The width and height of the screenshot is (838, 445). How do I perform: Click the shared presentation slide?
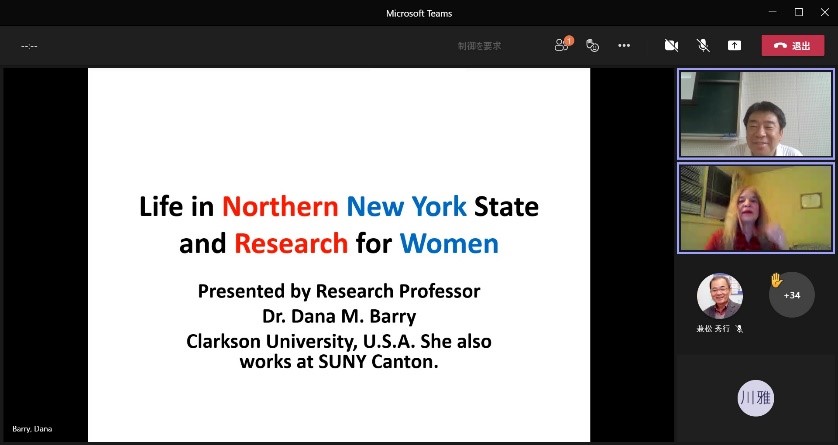(x=339, y=254)
